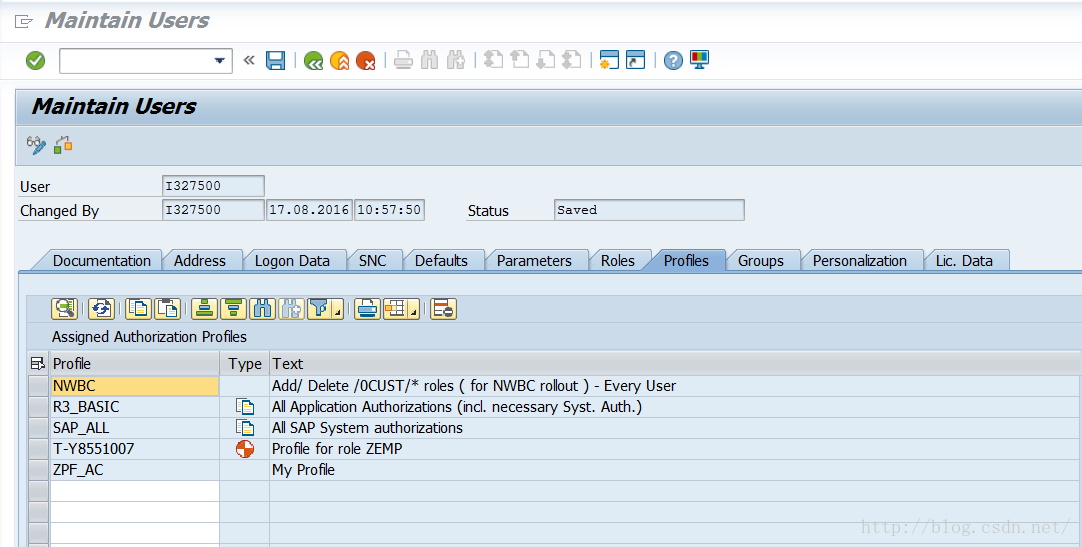This screenshot has height=547, width=1082.
Task: Save the user with floppy disk icon
Action: 275,61
